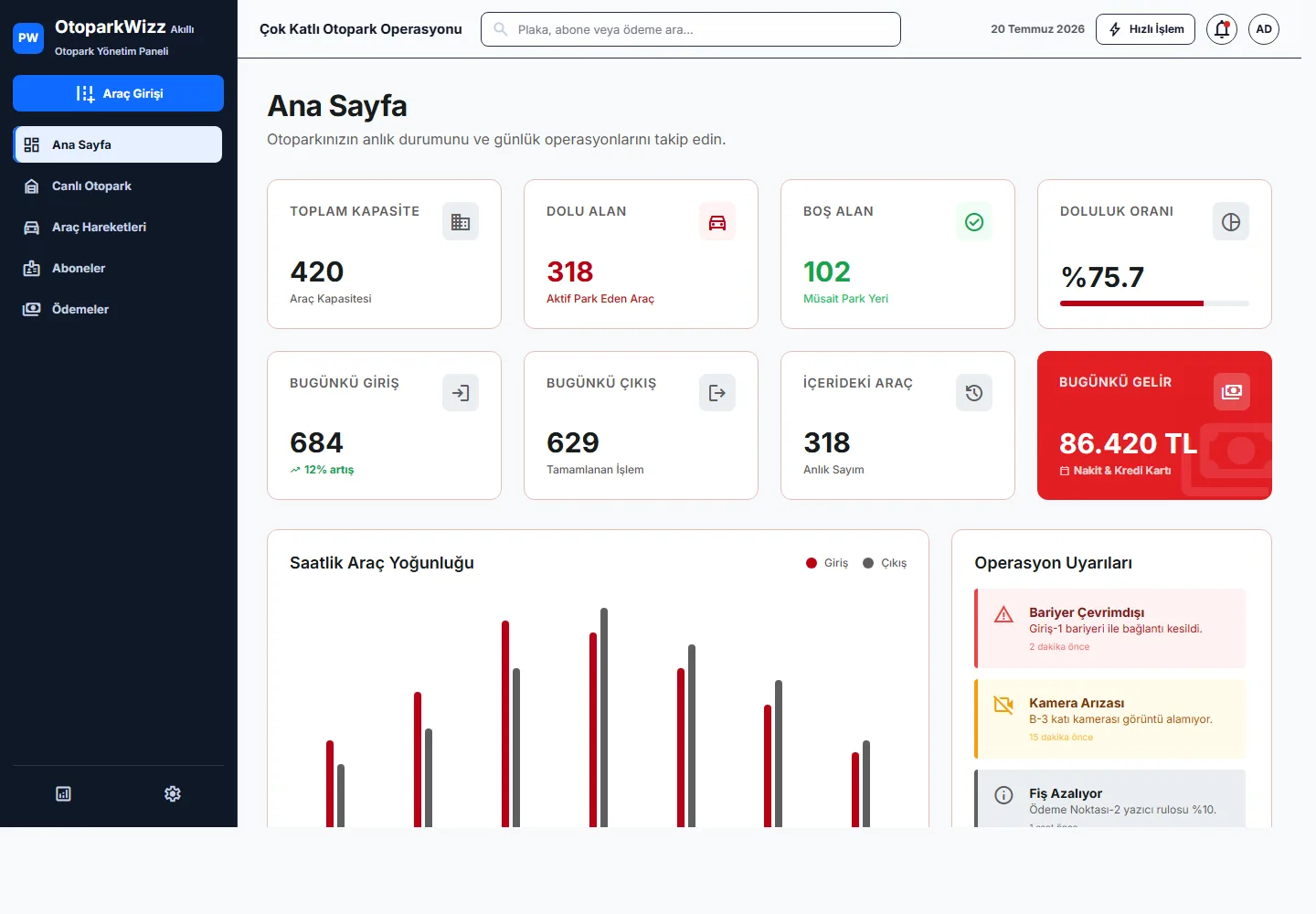
Task: Click the checkmark icon on Boş Alan card
Action: click(x=974, y=222)
